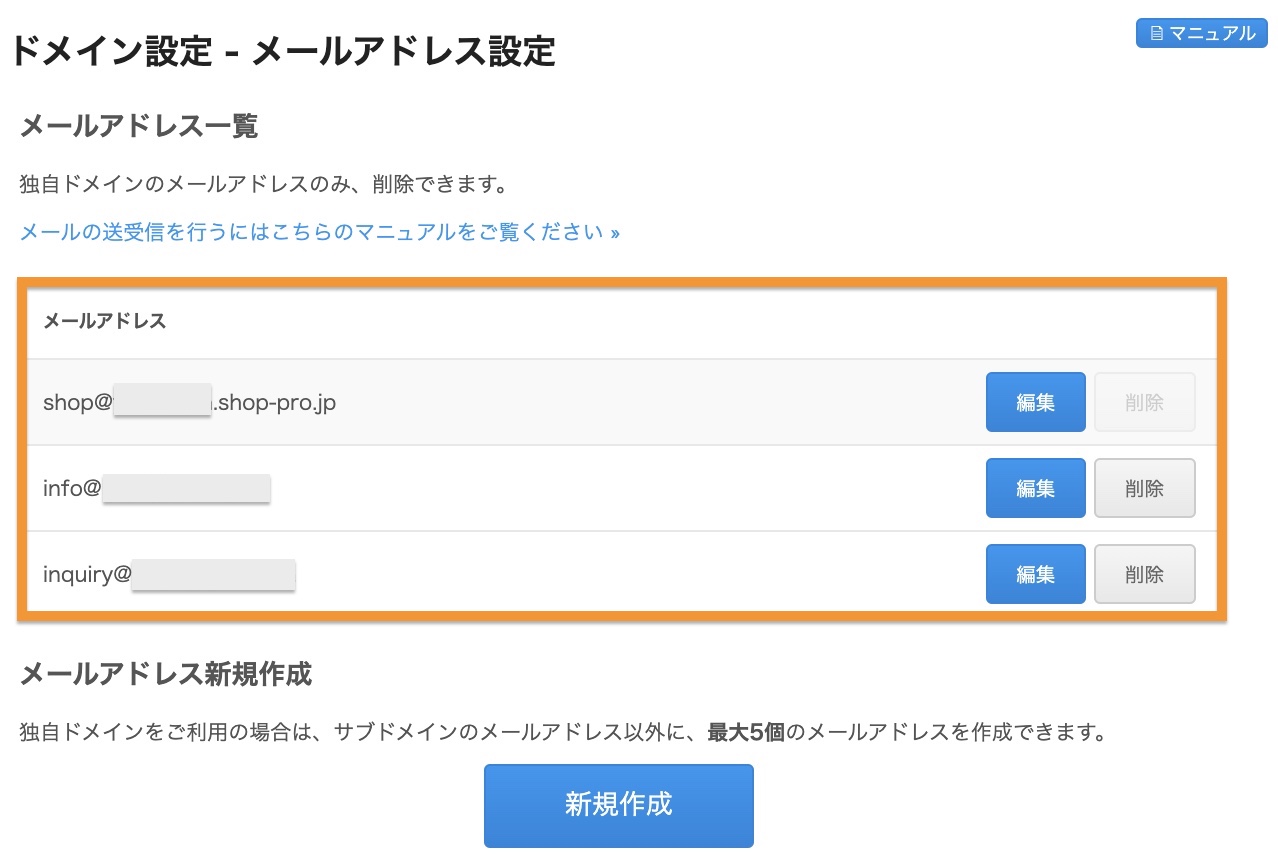Click the bold 最大5個 text

coord(746,732)
